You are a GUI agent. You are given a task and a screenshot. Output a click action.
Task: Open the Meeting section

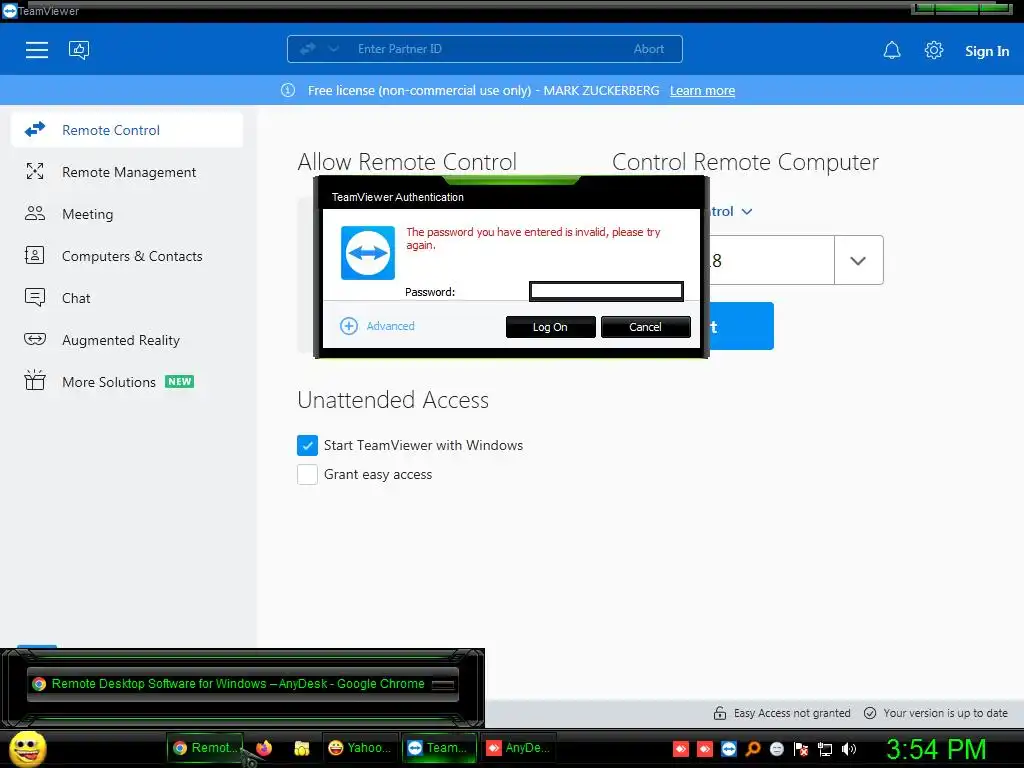coord(127,214)
